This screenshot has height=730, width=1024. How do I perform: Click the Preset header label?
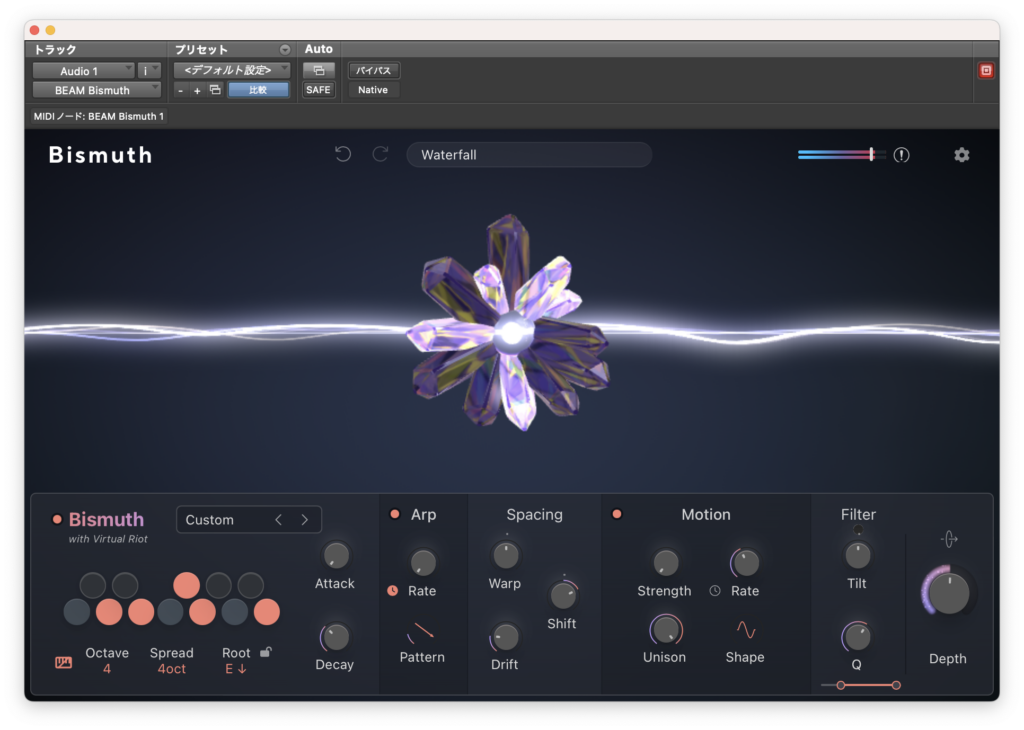201,50
